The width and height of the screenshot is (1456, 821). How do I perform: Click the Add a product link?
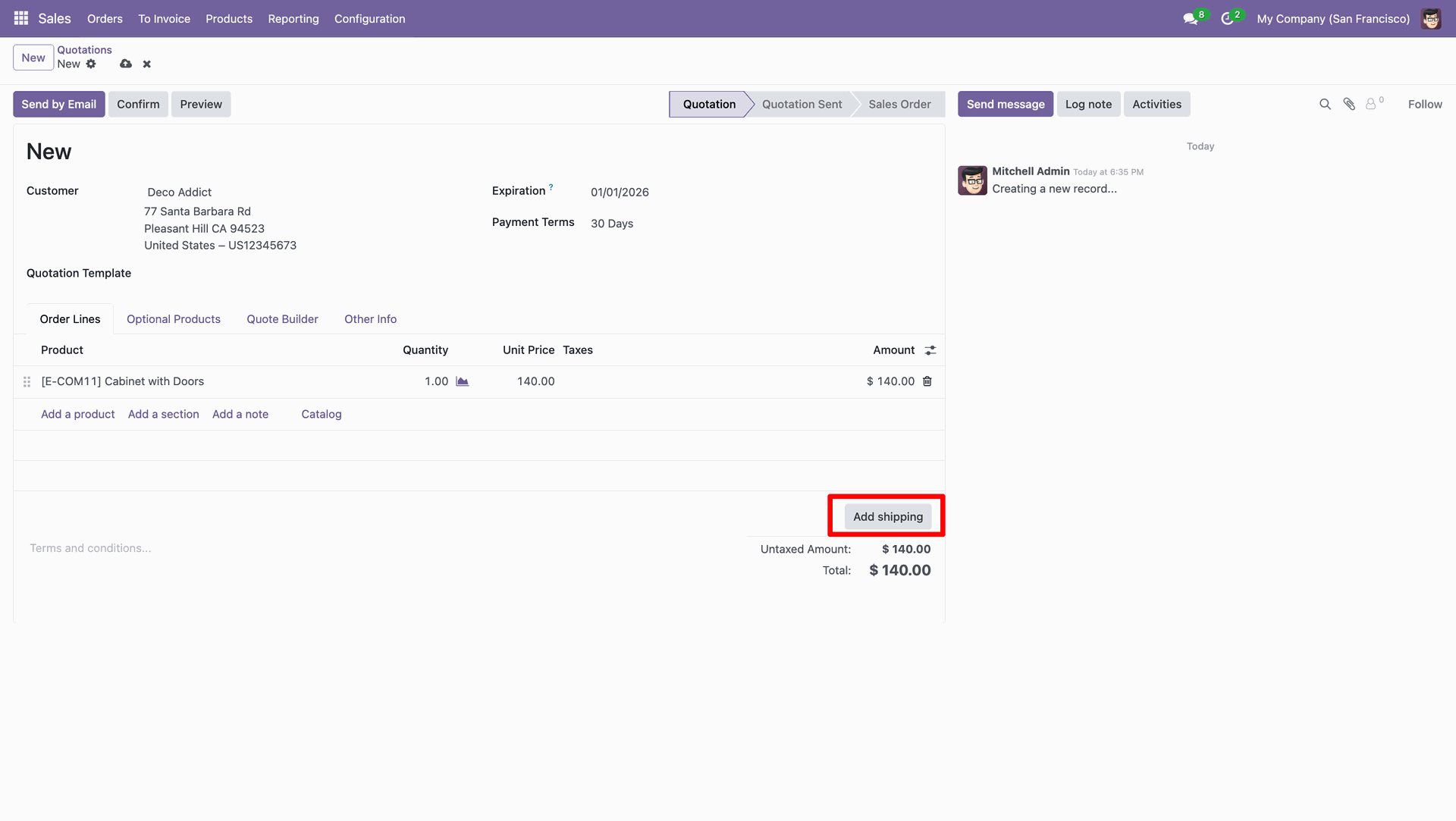click(77, 415)
